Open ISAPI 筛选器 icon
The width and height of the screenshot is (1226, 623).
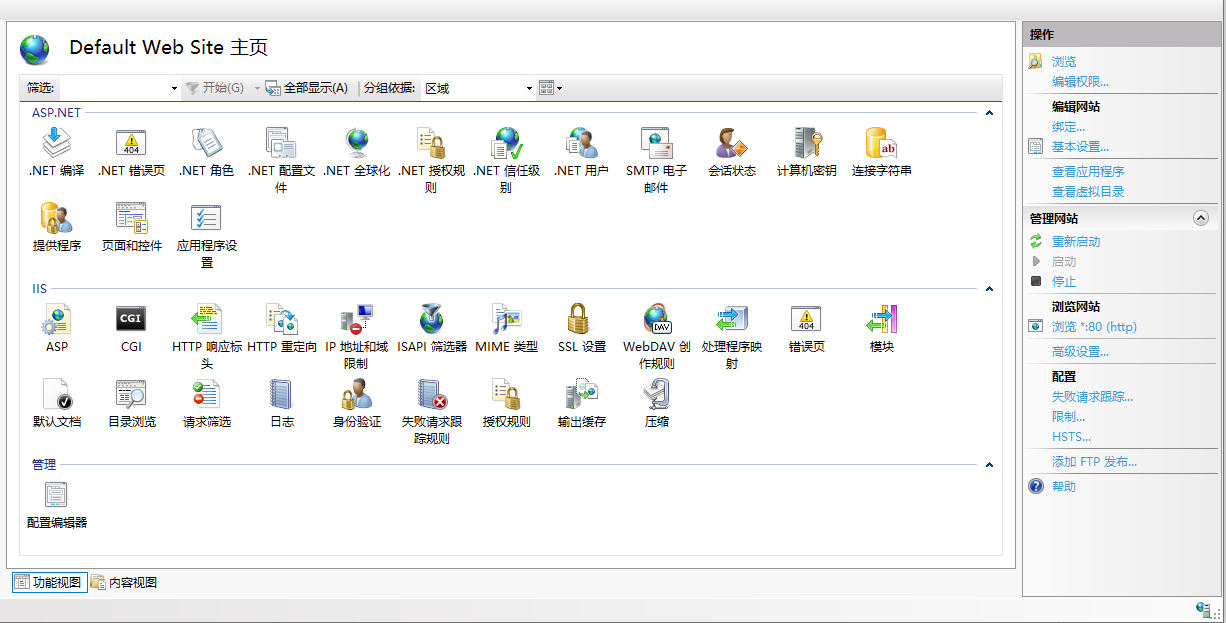coord(431,319)
